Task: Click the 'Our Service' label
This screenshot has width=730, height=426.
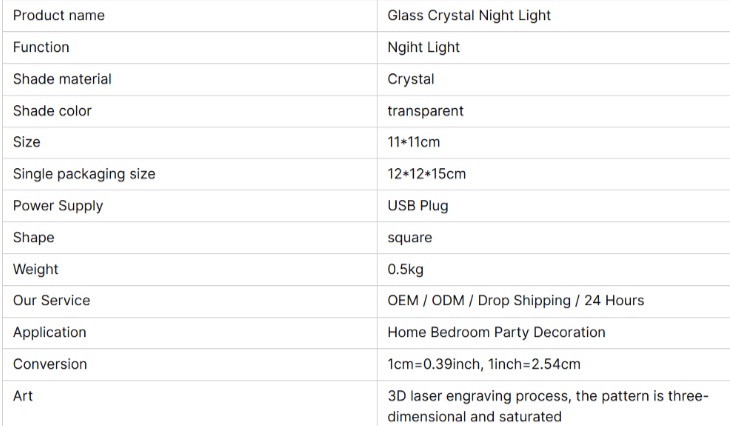Action: click(x=51, y=300)
